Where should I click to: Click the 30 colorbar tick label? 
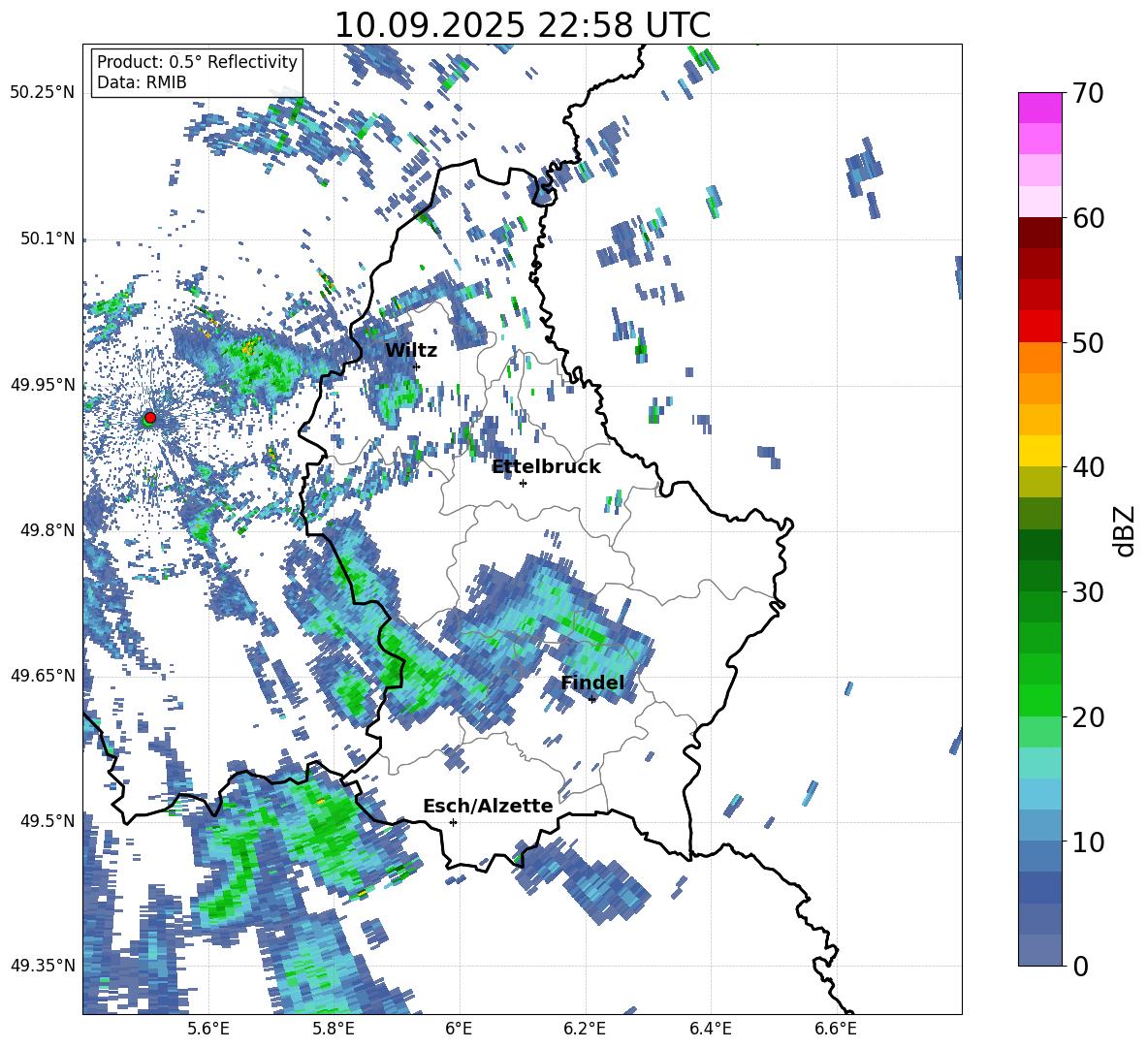click(1088, 592)
